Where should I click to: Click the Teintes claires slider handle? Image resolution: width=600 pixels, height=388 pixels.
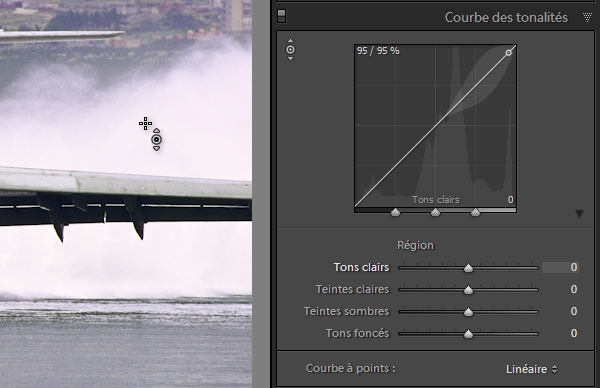coord(468,290)
